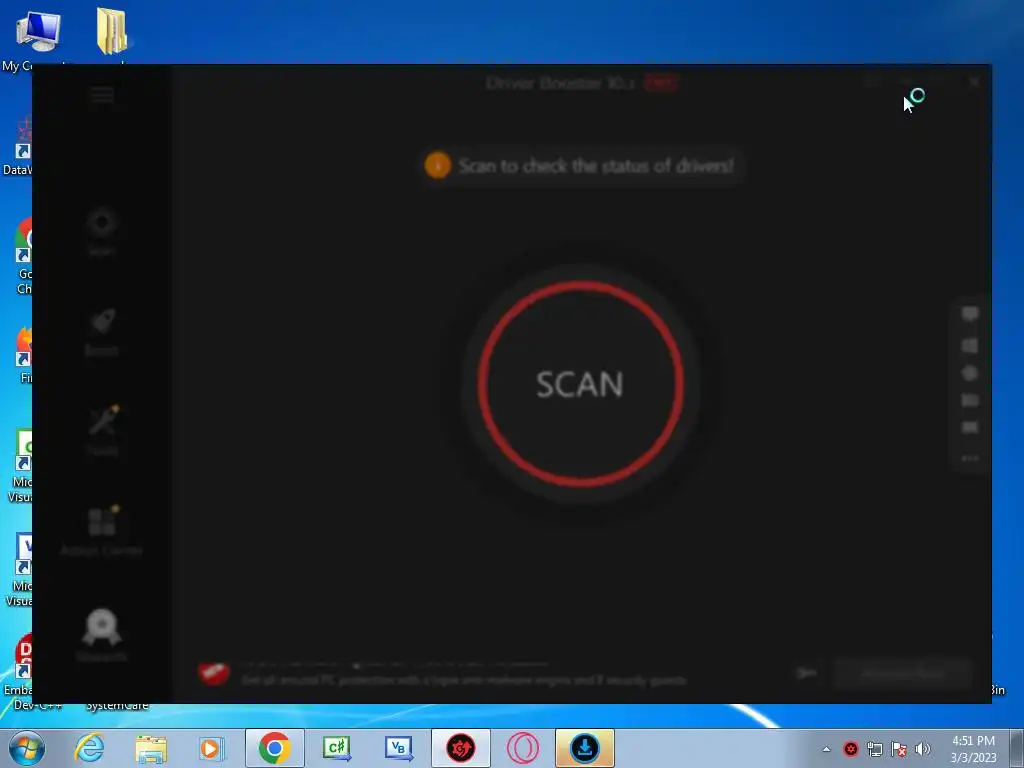
Task: Click Show Desktop strip at taskbar end
Action: tap(1017, 748)
